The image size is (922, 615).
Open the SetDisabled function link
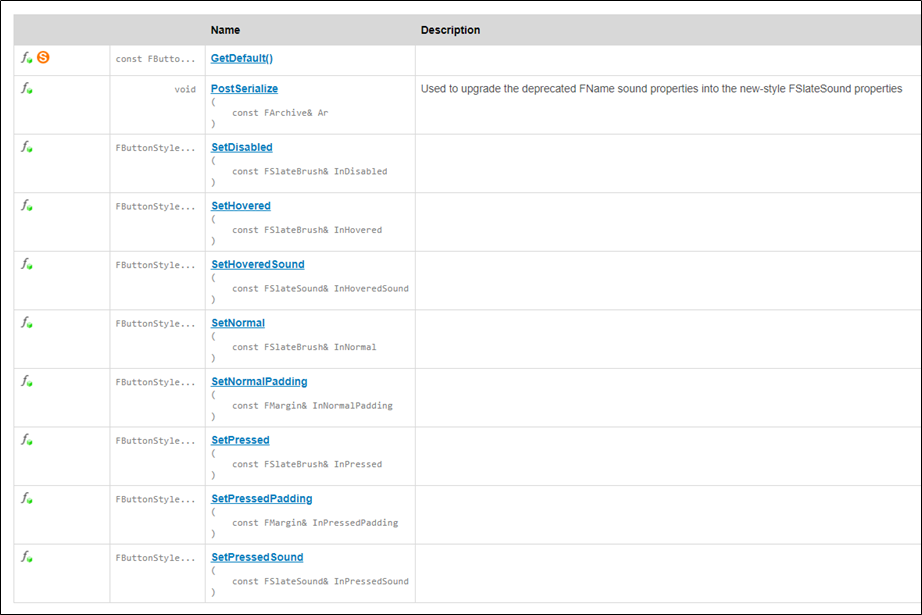tap(242, 147)
